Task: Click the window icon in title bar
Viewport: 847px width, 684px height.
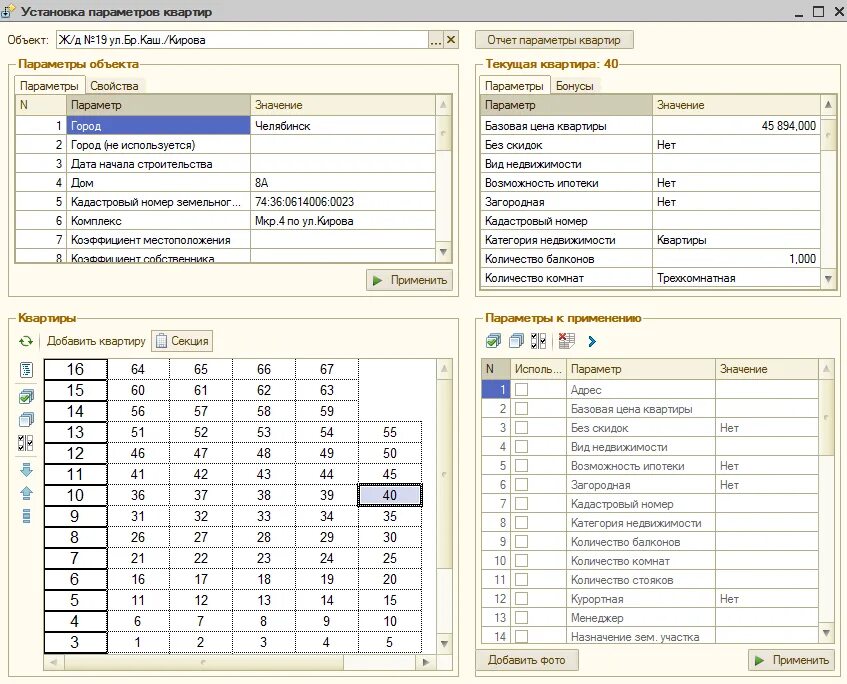Action: point(7,11)
